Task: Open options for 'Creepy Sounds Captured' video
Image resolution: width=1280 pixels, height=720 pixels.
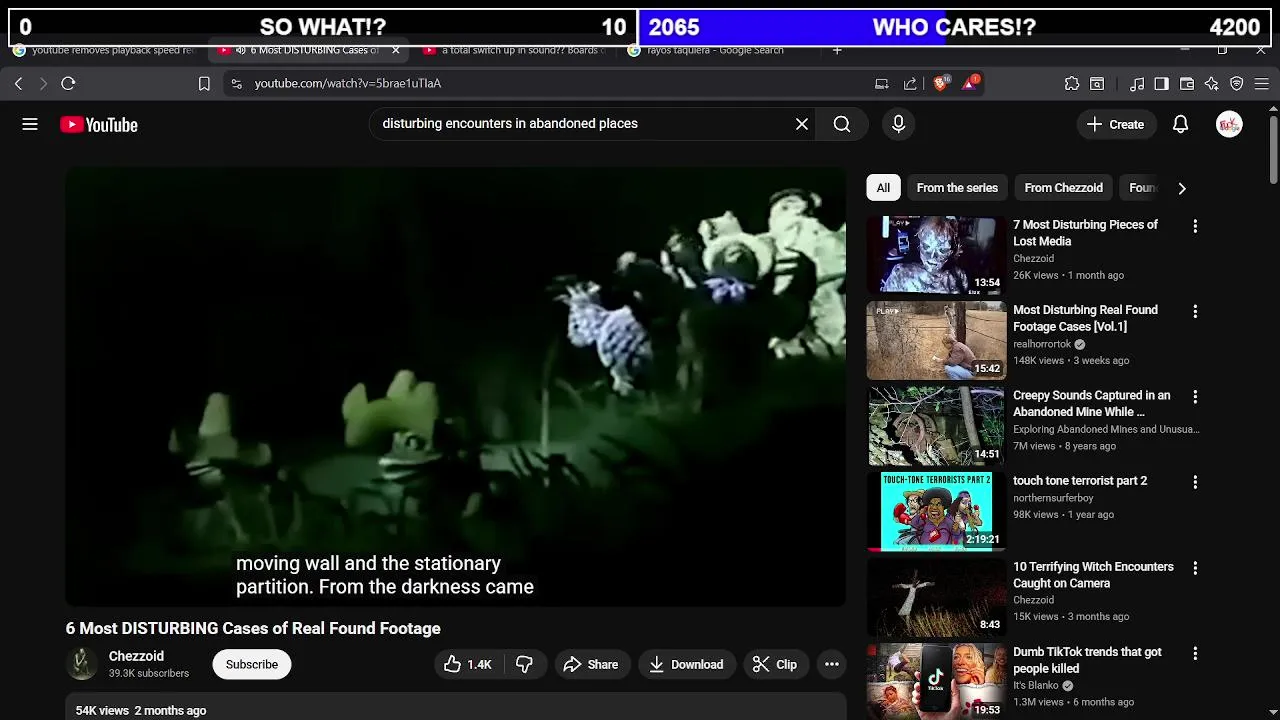Action: pyautogui.click(x=1195, y=397)
